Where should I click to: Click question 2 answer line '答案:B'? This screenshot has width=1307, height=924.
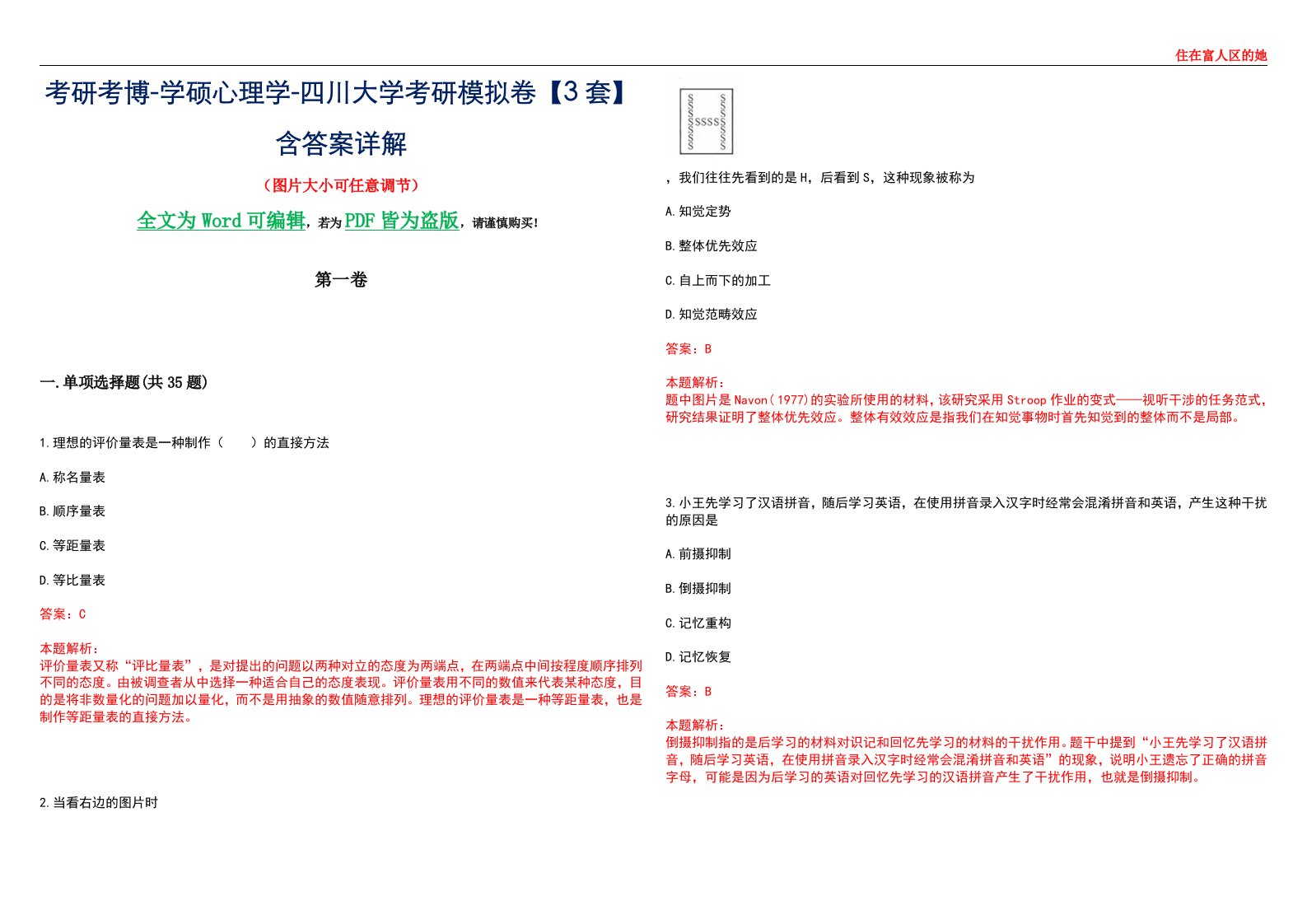pos(689,349)
